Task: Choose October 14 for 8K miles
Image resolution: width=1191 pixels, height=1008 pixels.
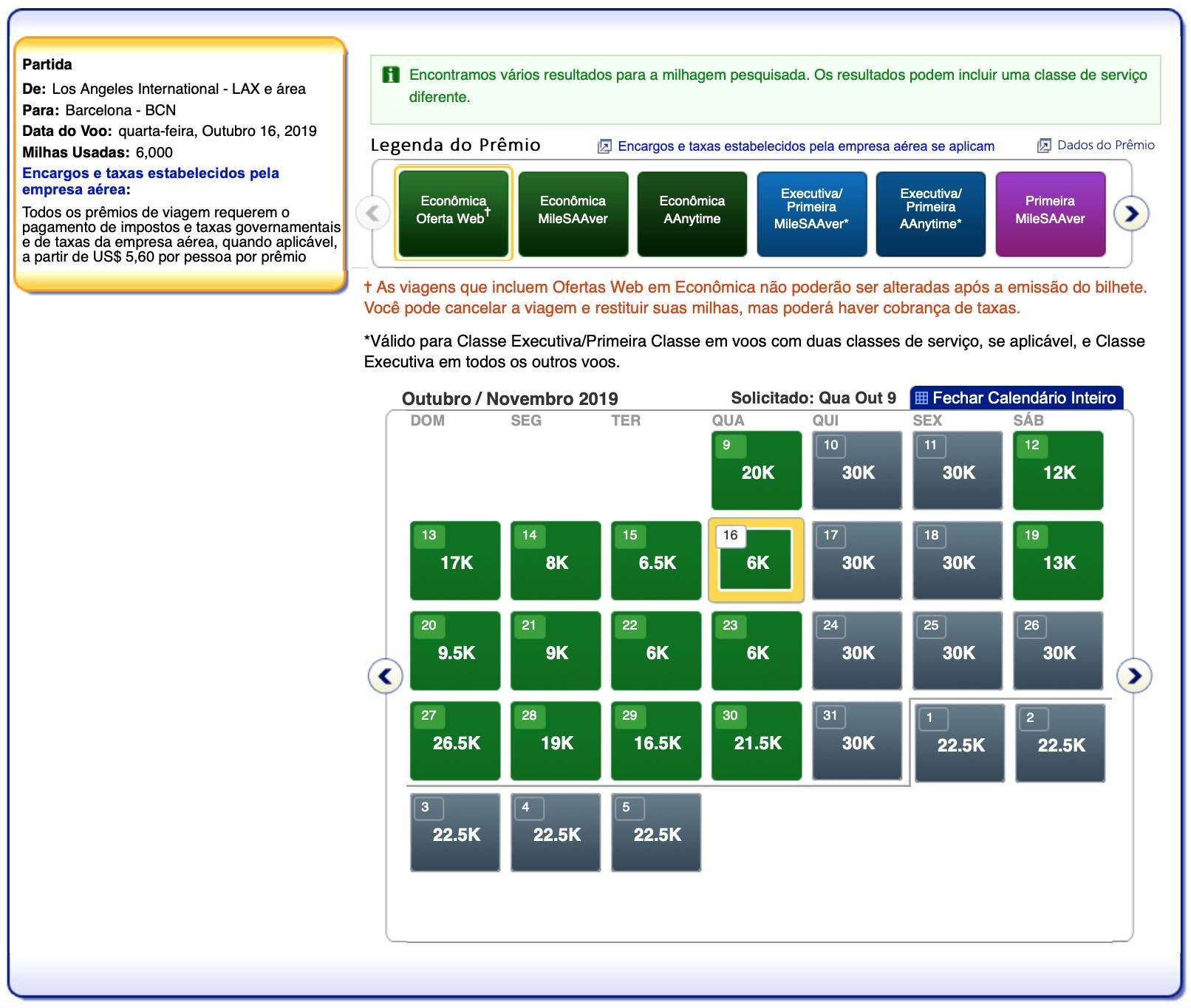Action: (x=556, y=561)
